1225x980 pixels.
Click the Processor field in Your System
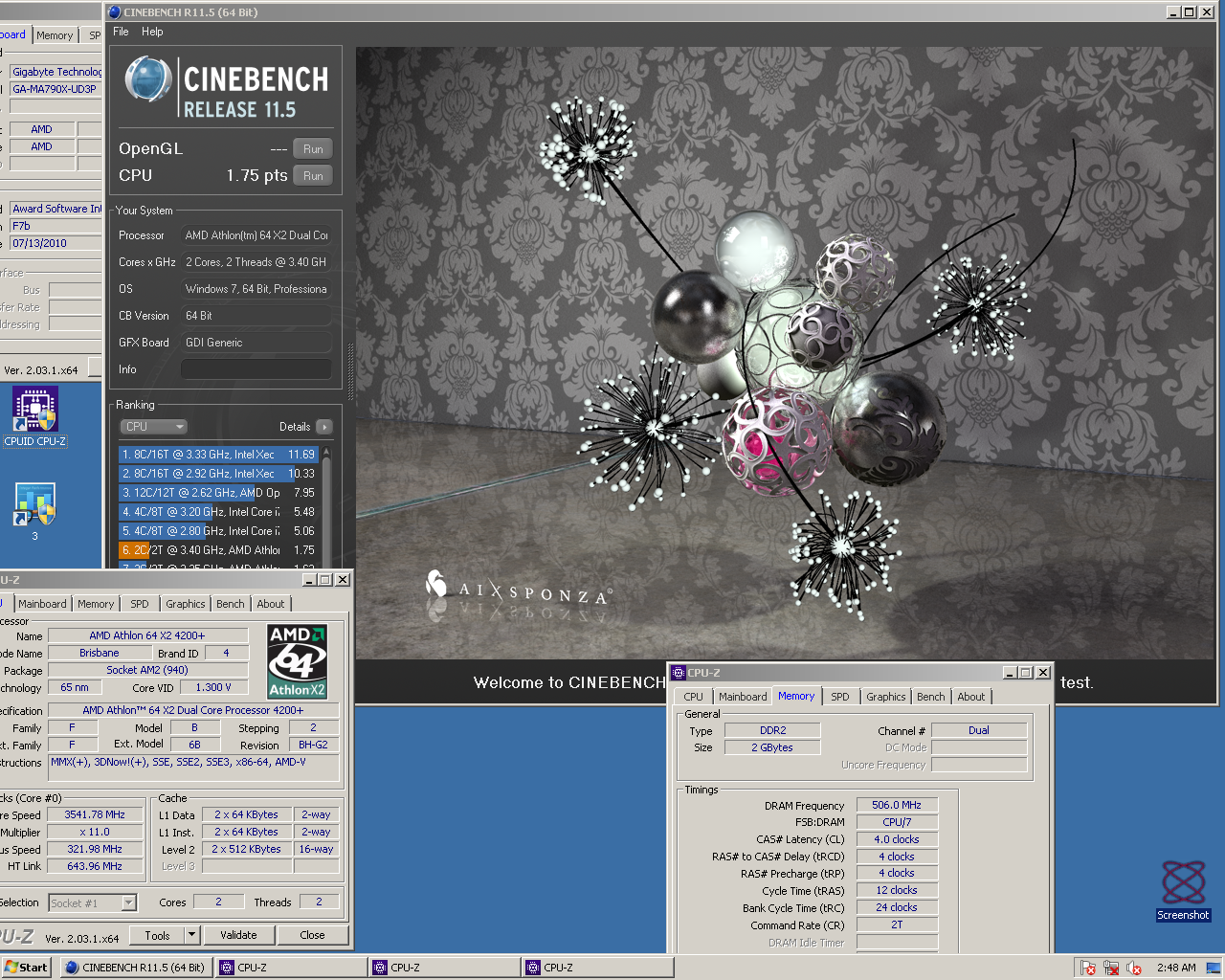256,235
